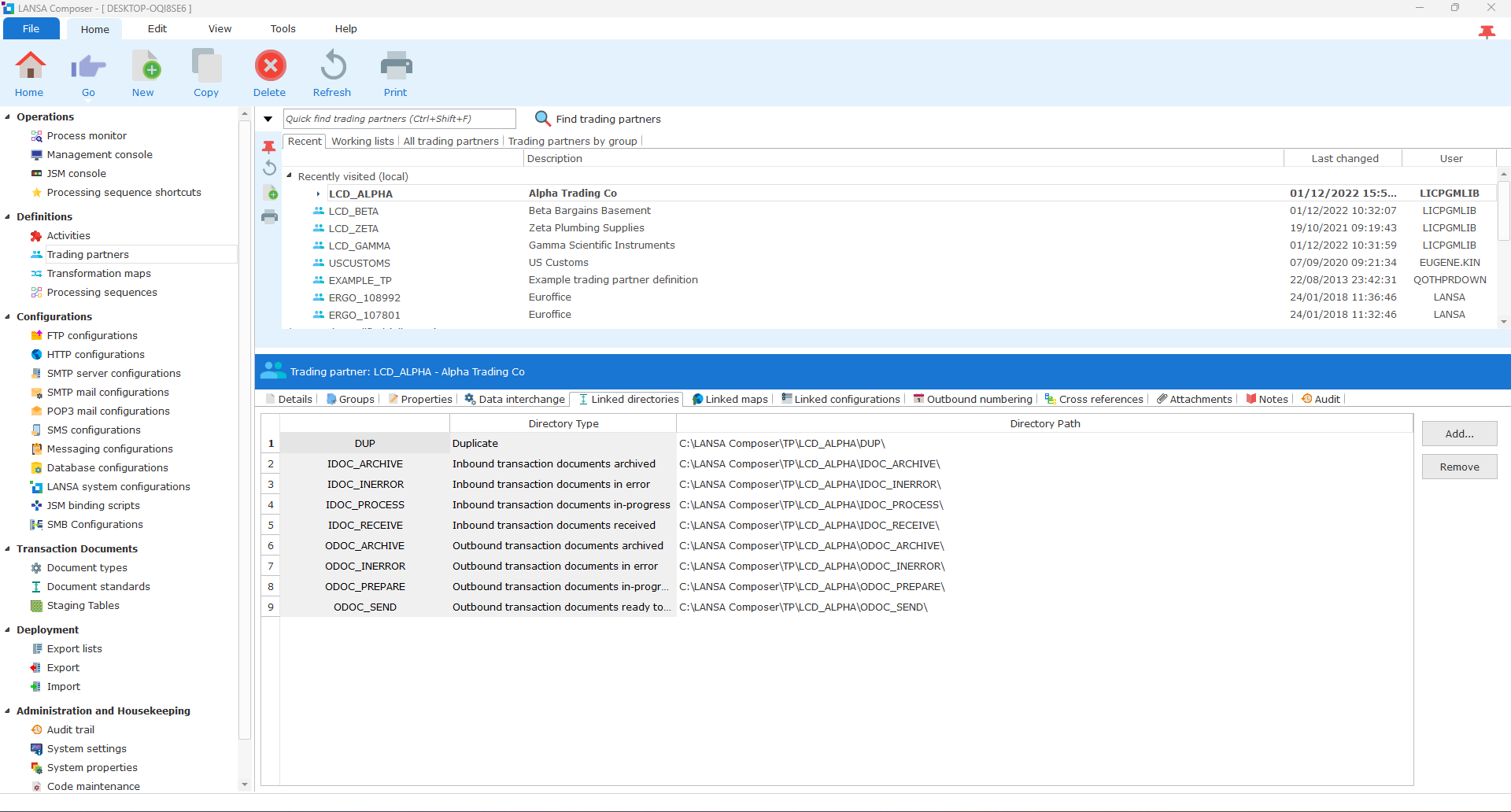Click the small printer icon in list sidebar
1511x812 pixels.
[x=269, y=217]
